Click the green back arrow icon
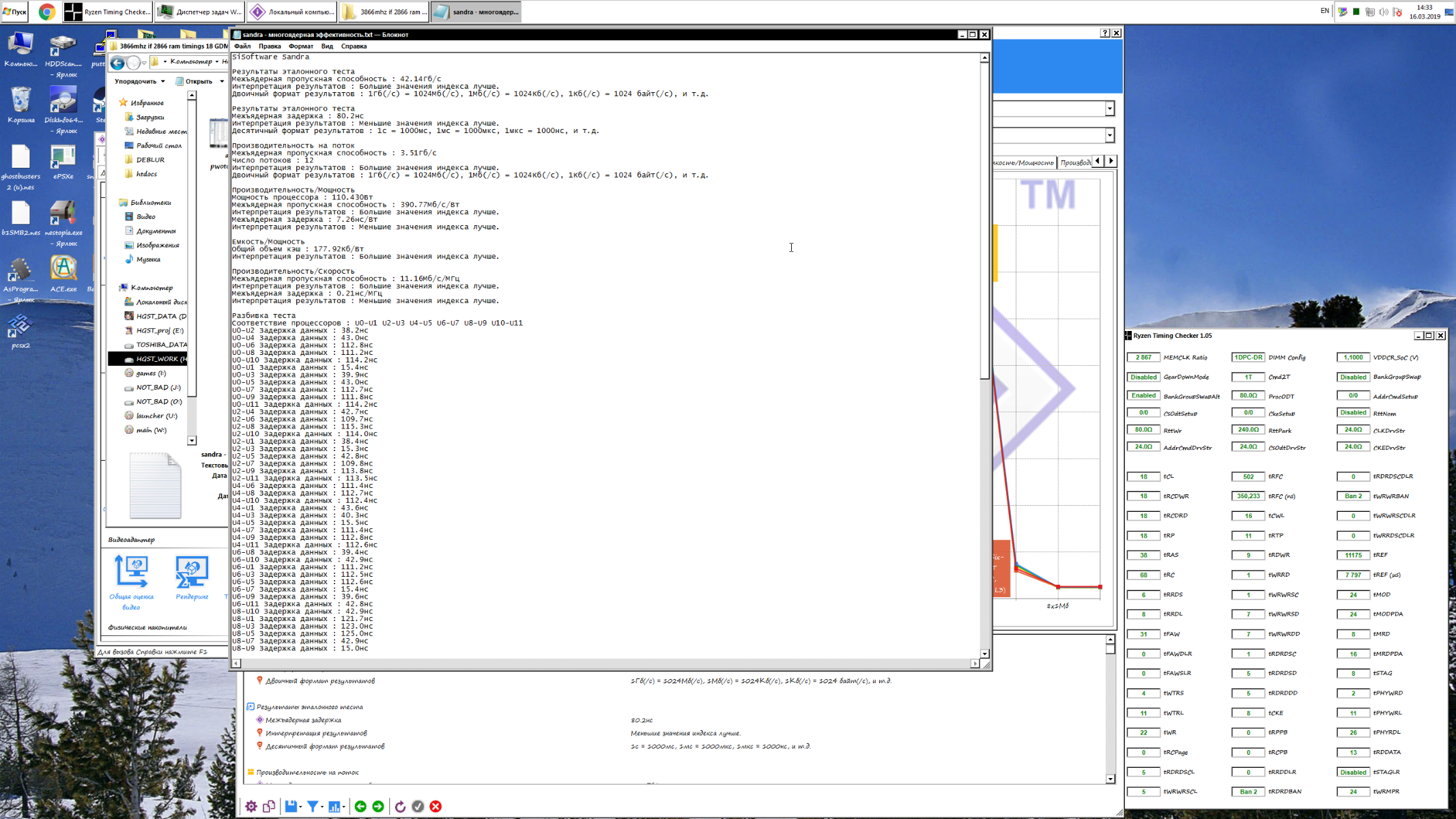1456x819 pixels. tap(360, 806)
